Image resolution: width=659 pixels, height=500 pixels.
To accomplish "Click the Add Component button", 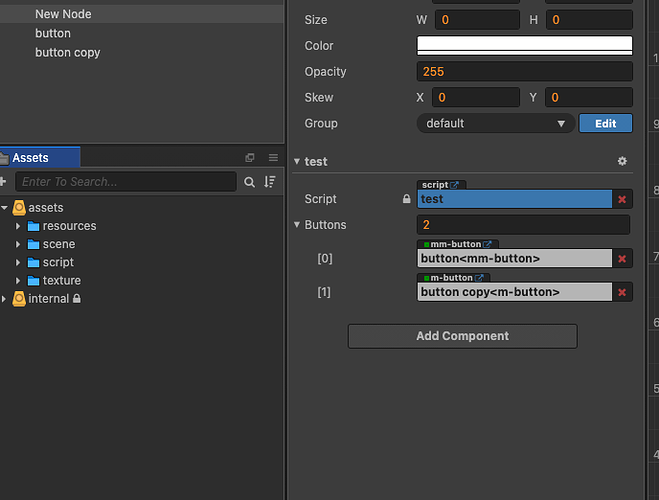I will [462, 336].
